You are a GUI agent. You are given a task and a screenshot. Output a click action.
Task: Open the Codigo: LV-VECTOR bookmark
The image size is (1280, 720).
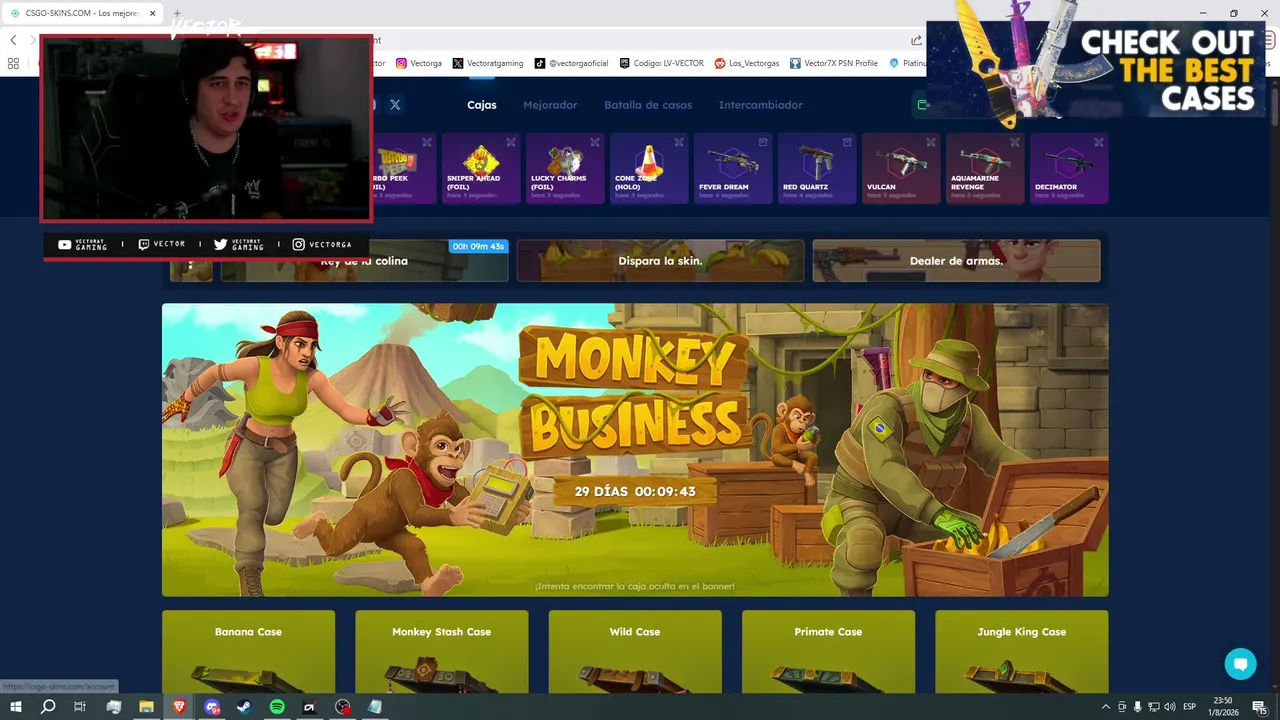pyautogui.click(x=662, y=63)
